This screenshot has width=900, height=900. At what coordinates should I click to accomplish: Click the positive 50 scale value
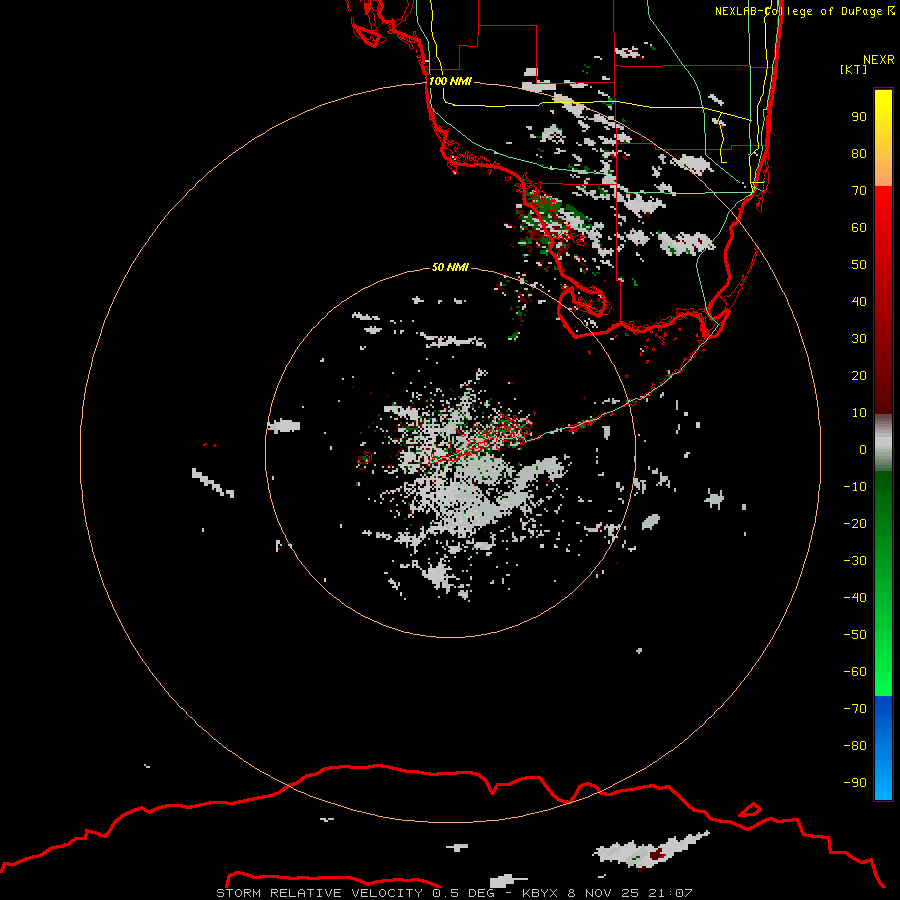[859, 265]
